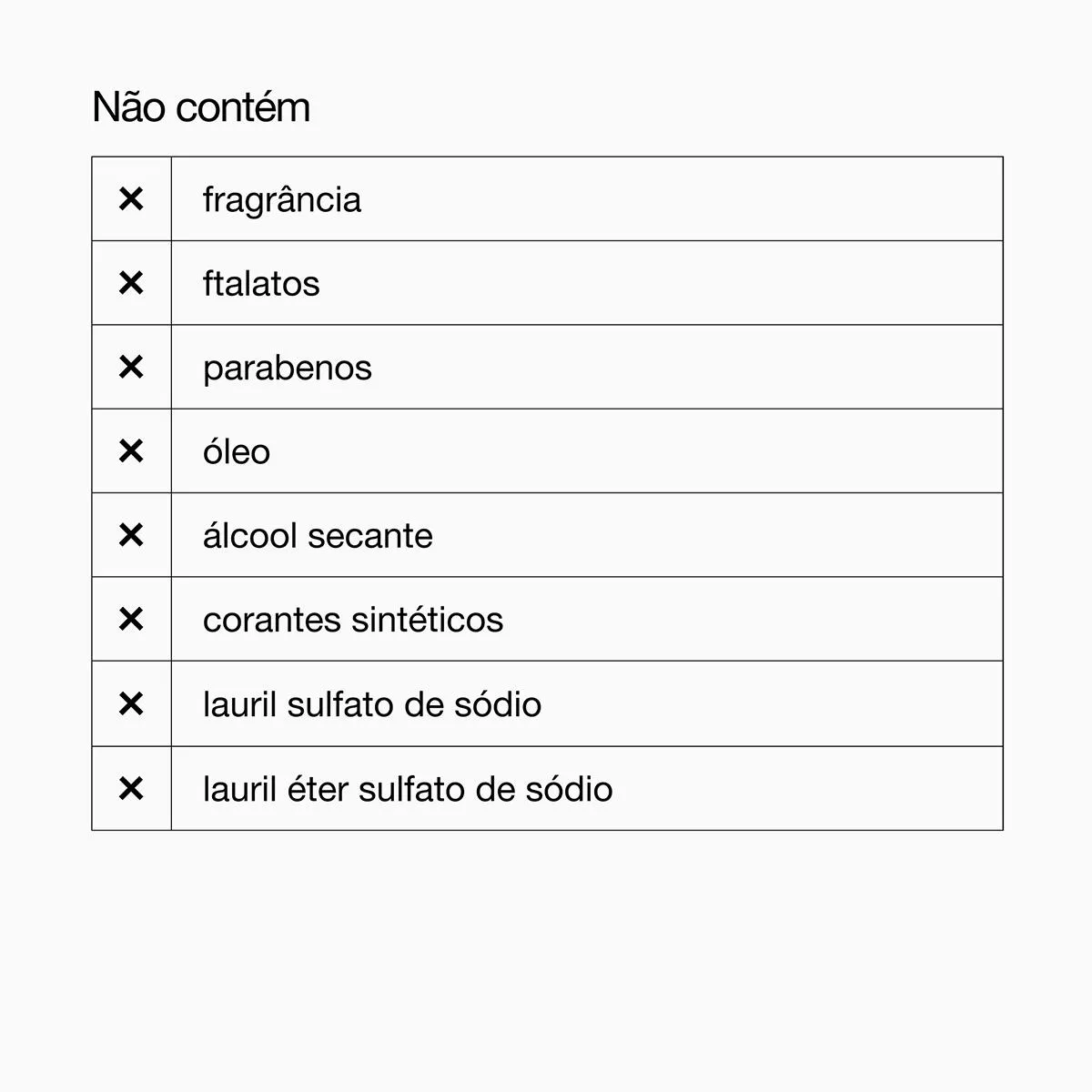Select the corantes sintéticos text

(x=353, y=620)
